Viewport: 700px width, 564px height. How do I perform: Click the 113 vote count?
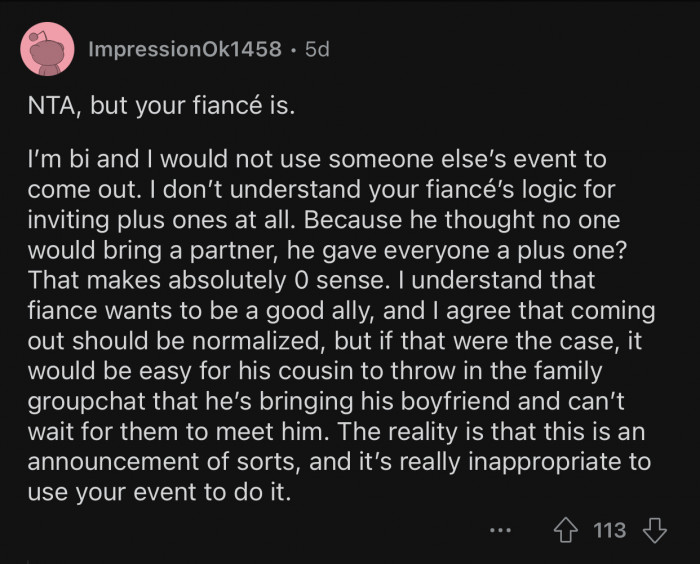coord(610,530)
